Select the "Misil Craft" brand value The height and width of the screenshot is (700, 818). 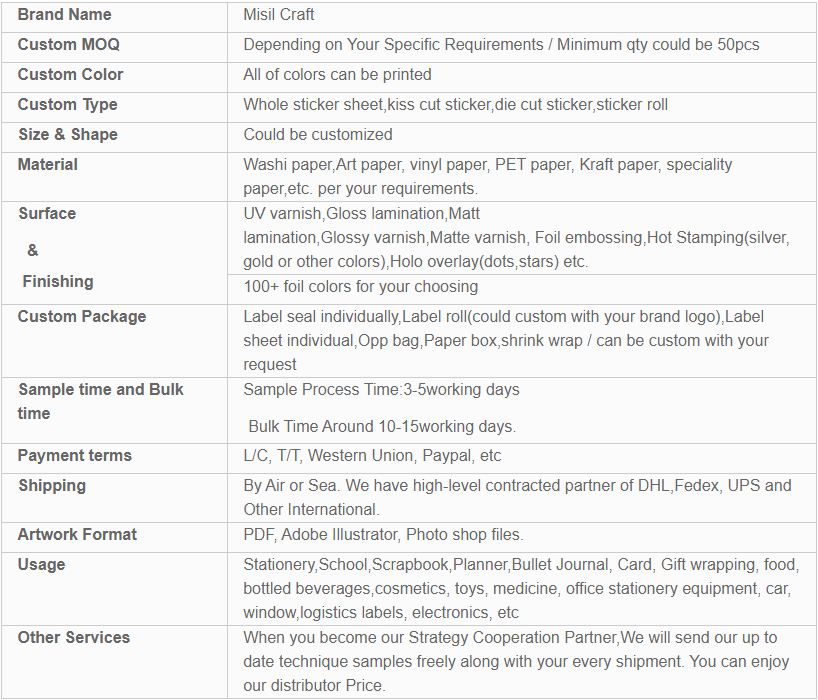279,15
